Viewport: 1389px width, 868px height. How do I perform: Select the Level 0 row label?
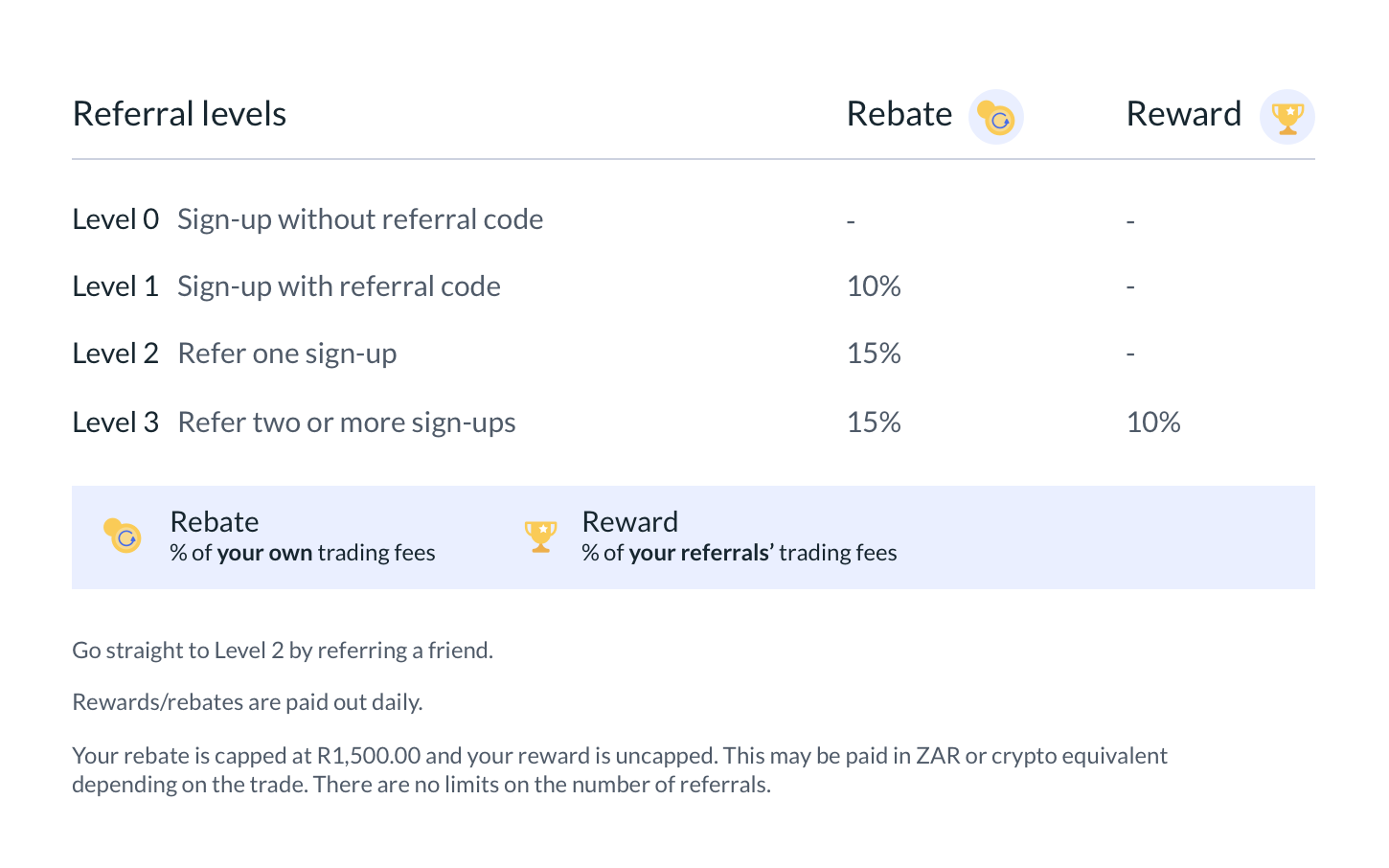coord(116,219)
